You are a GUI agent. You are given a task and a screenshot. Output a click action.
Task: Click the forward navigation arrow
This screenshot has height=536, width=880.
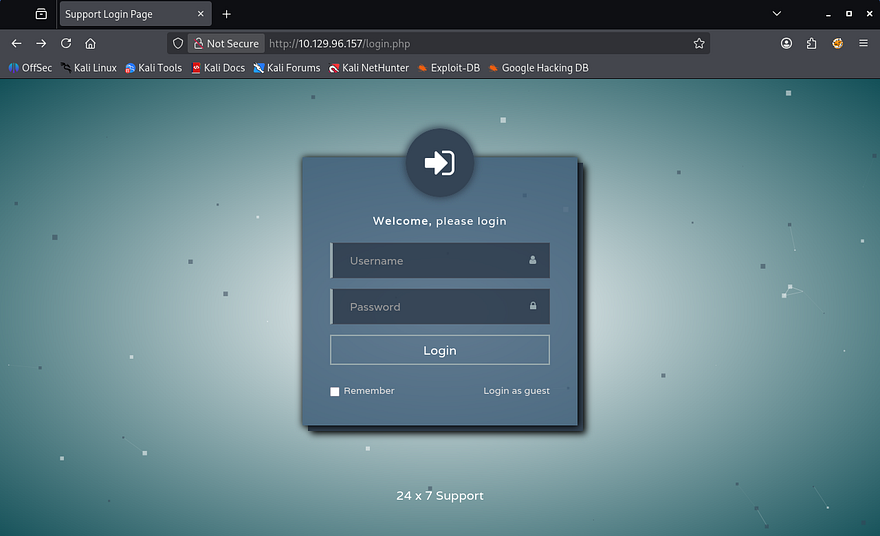(41, 44)
